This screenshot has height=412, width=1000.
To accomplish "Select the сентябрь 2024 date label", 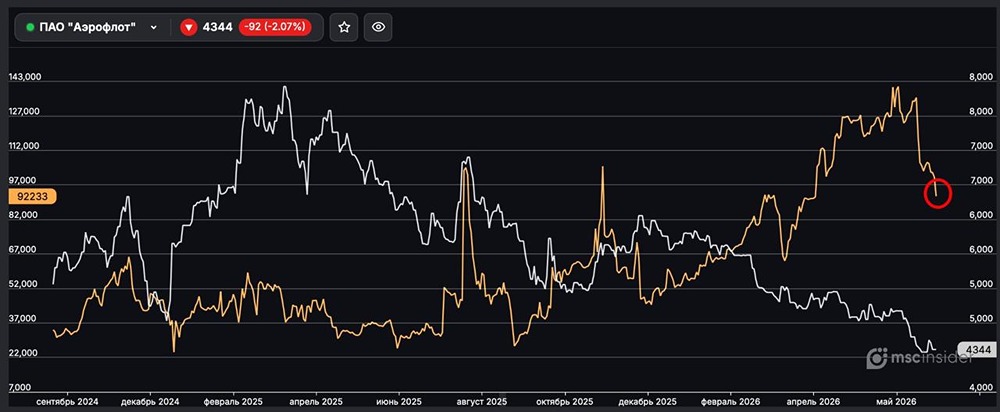I will click(67, 402).
